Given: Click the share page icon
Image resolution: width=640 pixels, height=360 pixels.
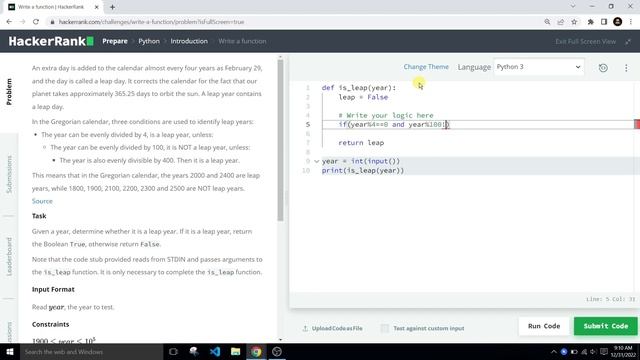Looking at the screenshot, I should click(560, 22).
